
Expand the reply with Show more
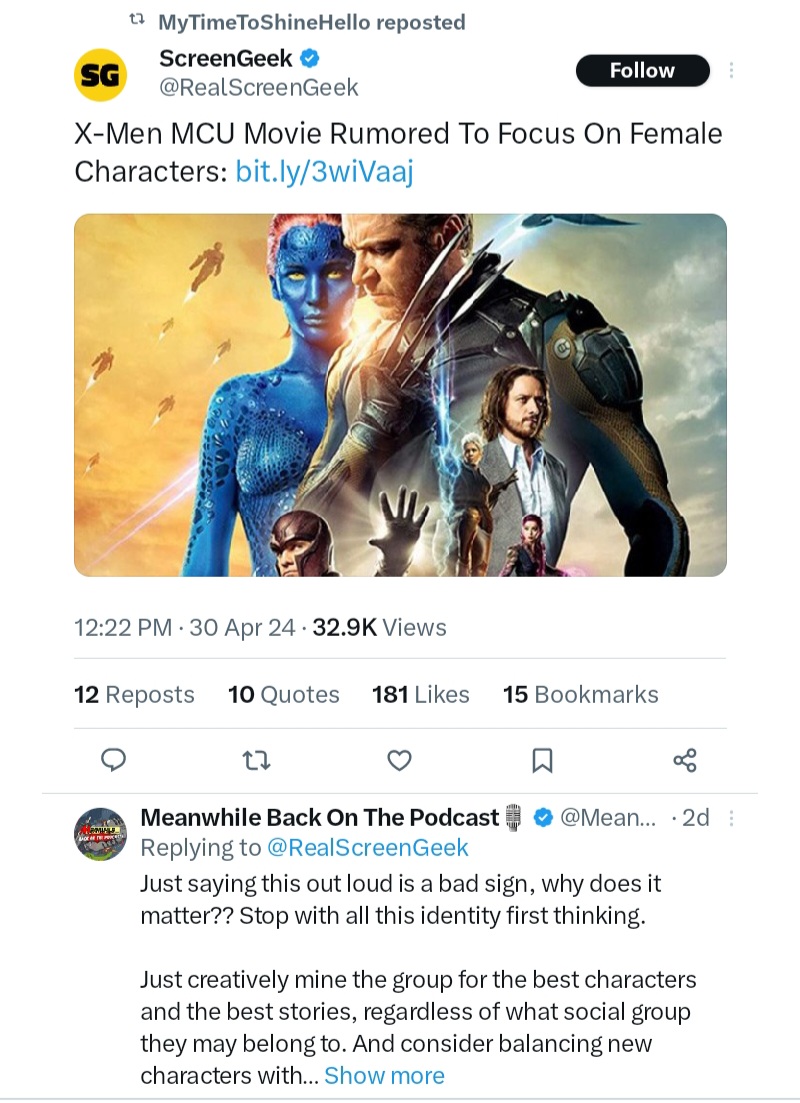tap(384, 1075)
